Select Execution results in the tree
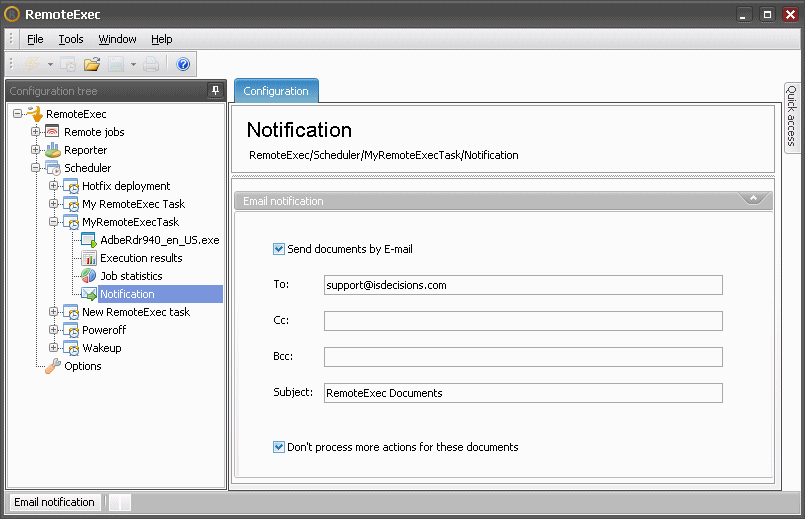The width and height of the screenshot is (805, 519). pos(141,258)
